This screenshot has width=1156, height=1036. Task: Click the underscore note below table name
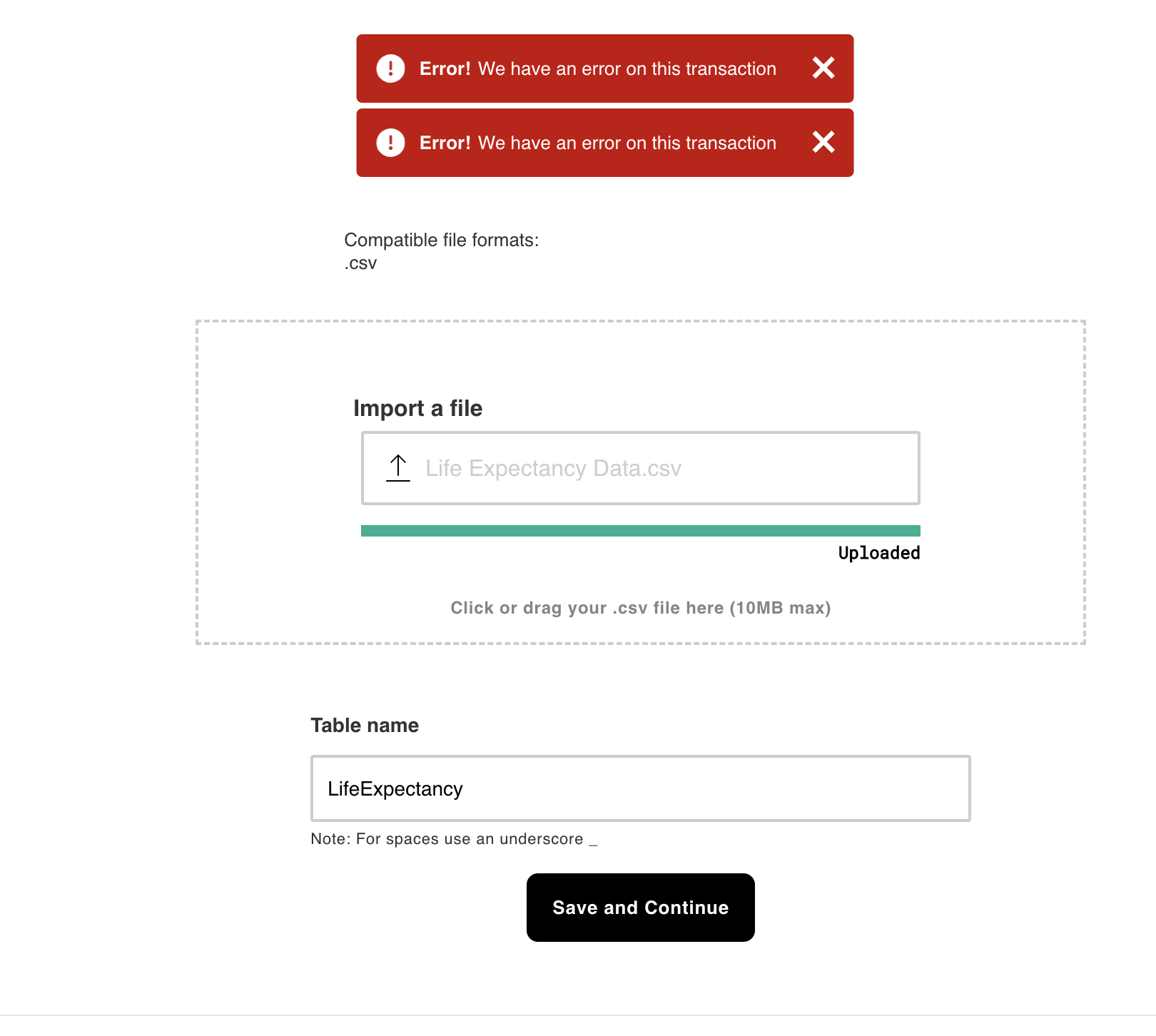[x=454, y=839]
